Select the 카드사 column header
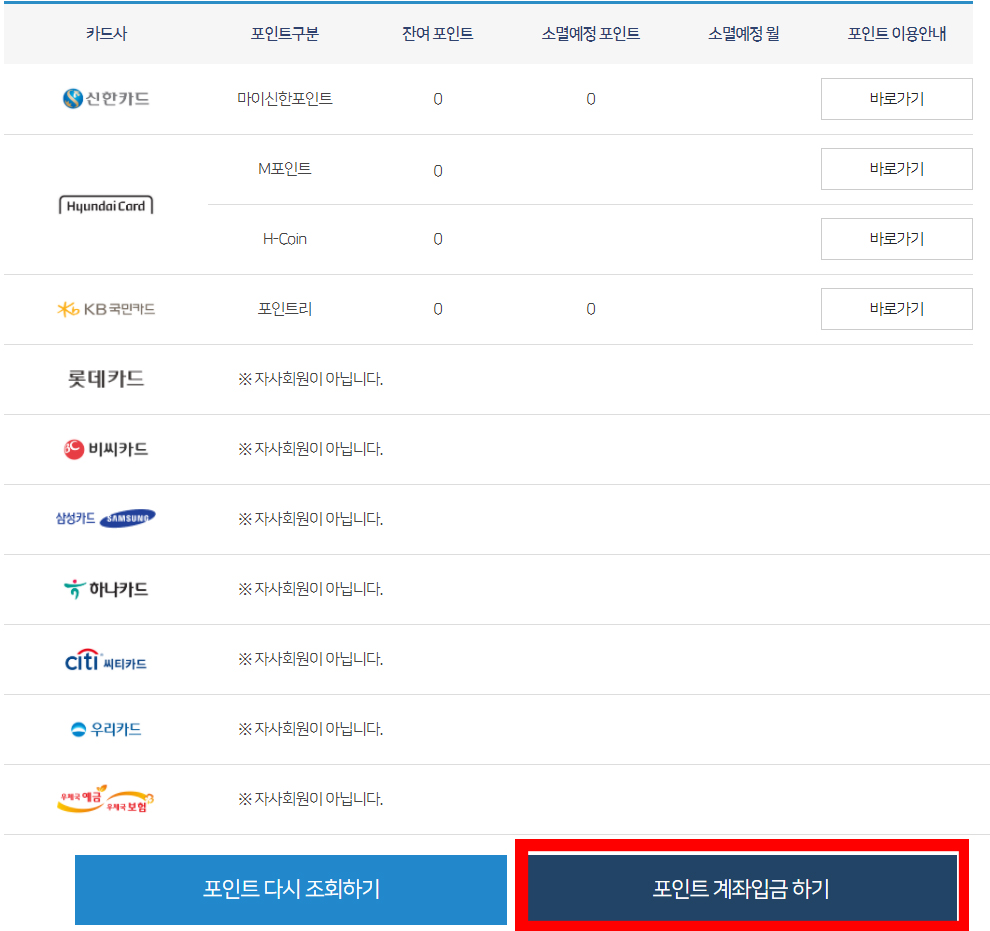 click(106, 33)
